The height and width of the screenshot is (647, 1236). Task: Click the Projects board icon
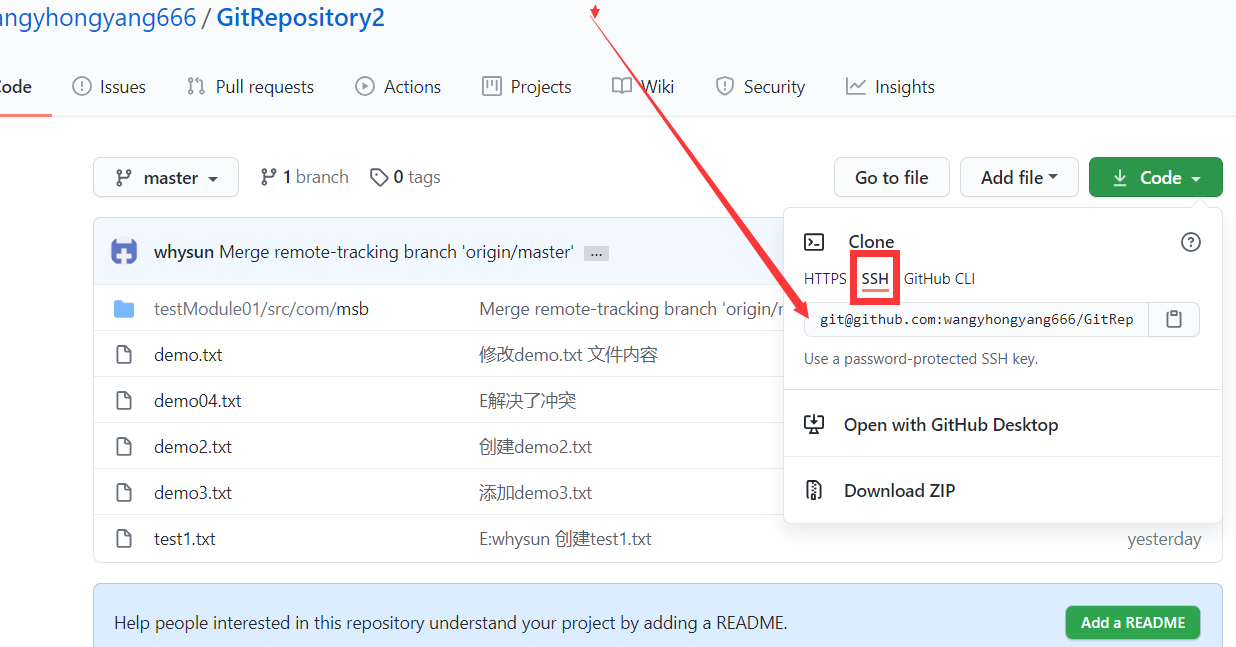tap(491, 87)
